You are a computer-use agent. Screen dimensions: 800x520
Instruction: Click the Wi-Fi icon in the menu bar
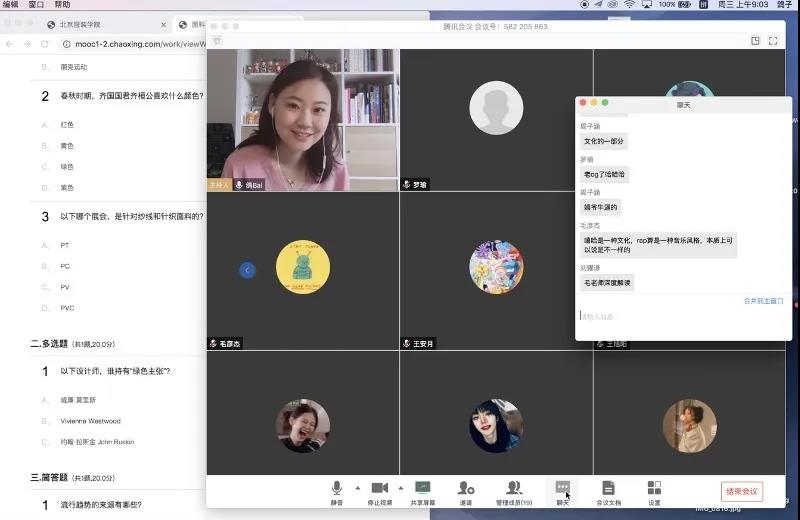(630, 4)
